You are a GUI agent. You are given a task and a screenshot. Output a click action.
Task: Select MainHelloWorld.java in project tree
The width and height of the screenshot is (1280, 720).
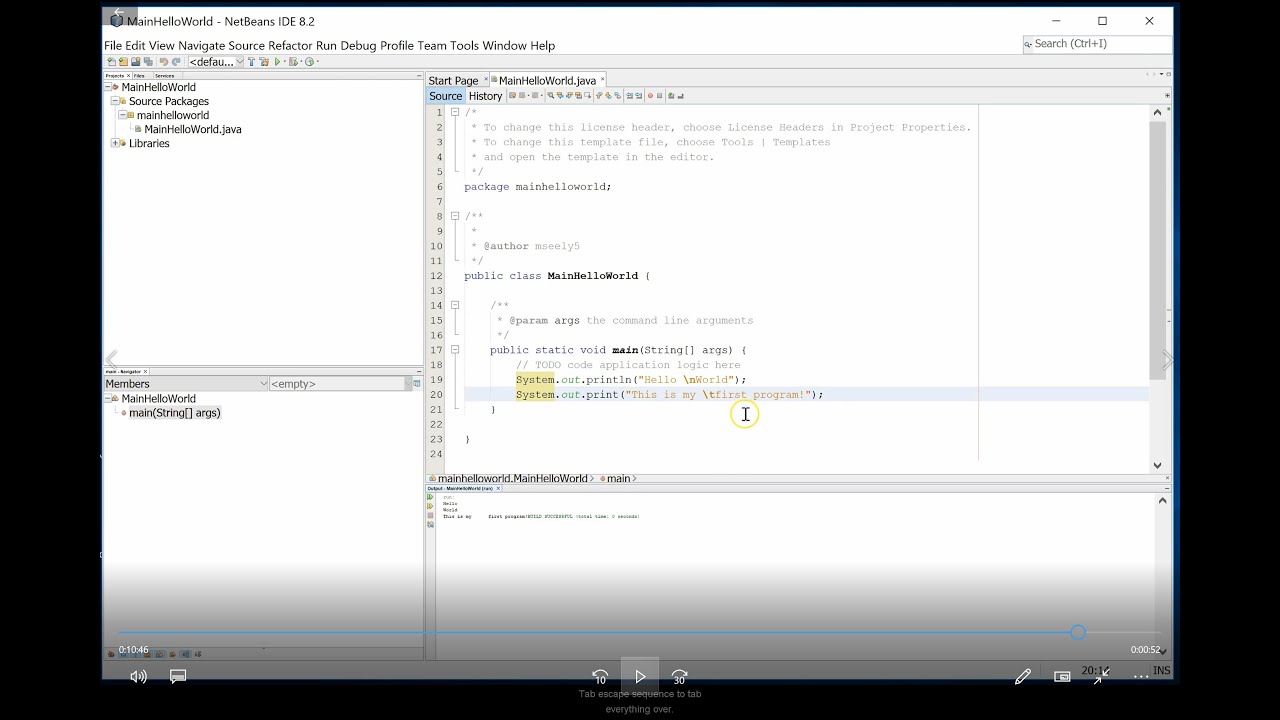[x=192, y=129]
